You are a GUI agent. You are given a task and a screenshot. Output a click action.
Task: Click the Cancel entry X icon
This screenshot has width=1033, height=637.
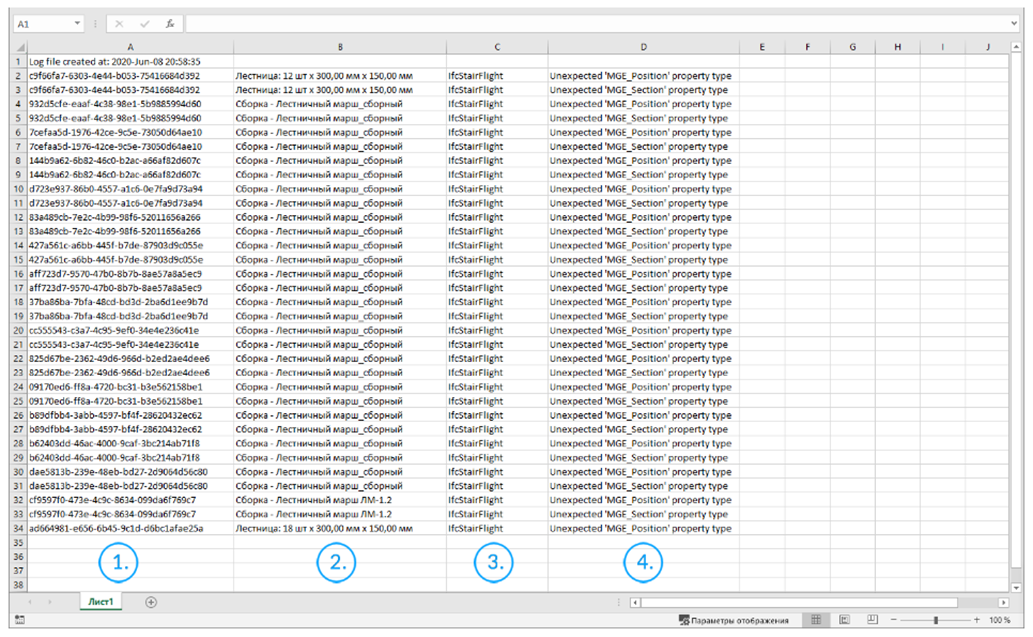point(119,22)
